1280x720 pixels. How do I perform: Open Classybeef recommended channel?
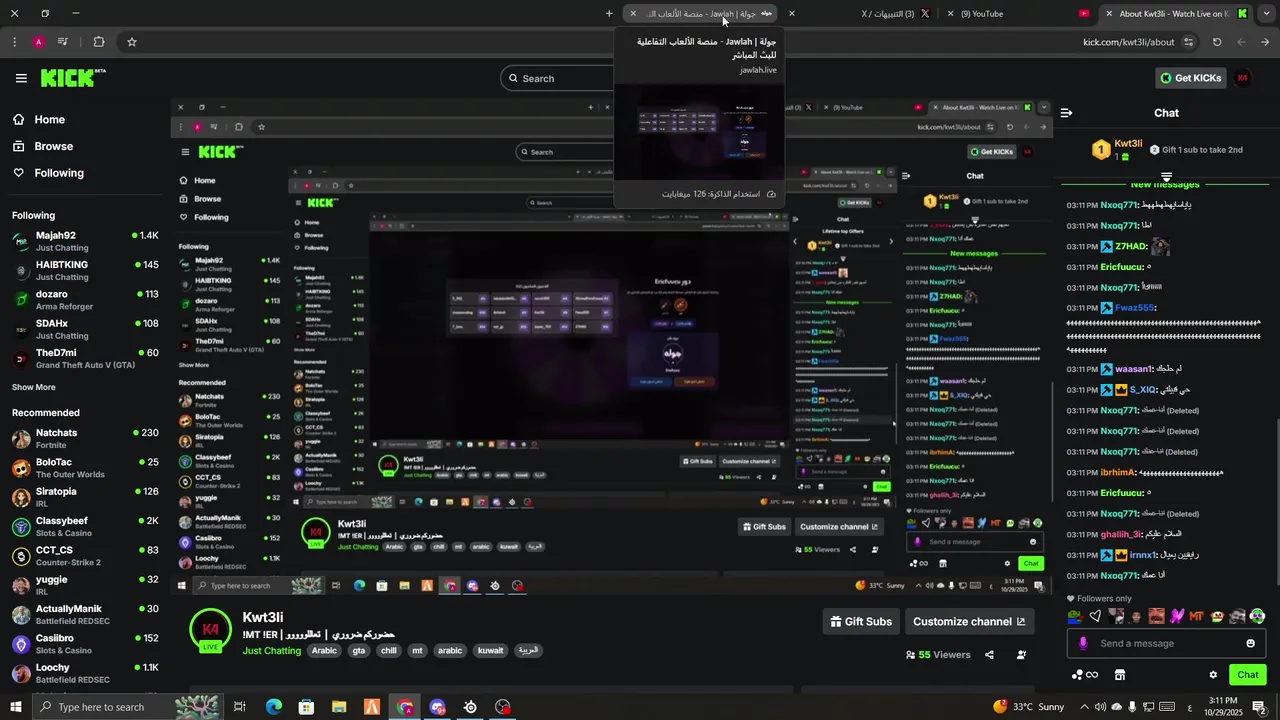click(x=85, y=526)
